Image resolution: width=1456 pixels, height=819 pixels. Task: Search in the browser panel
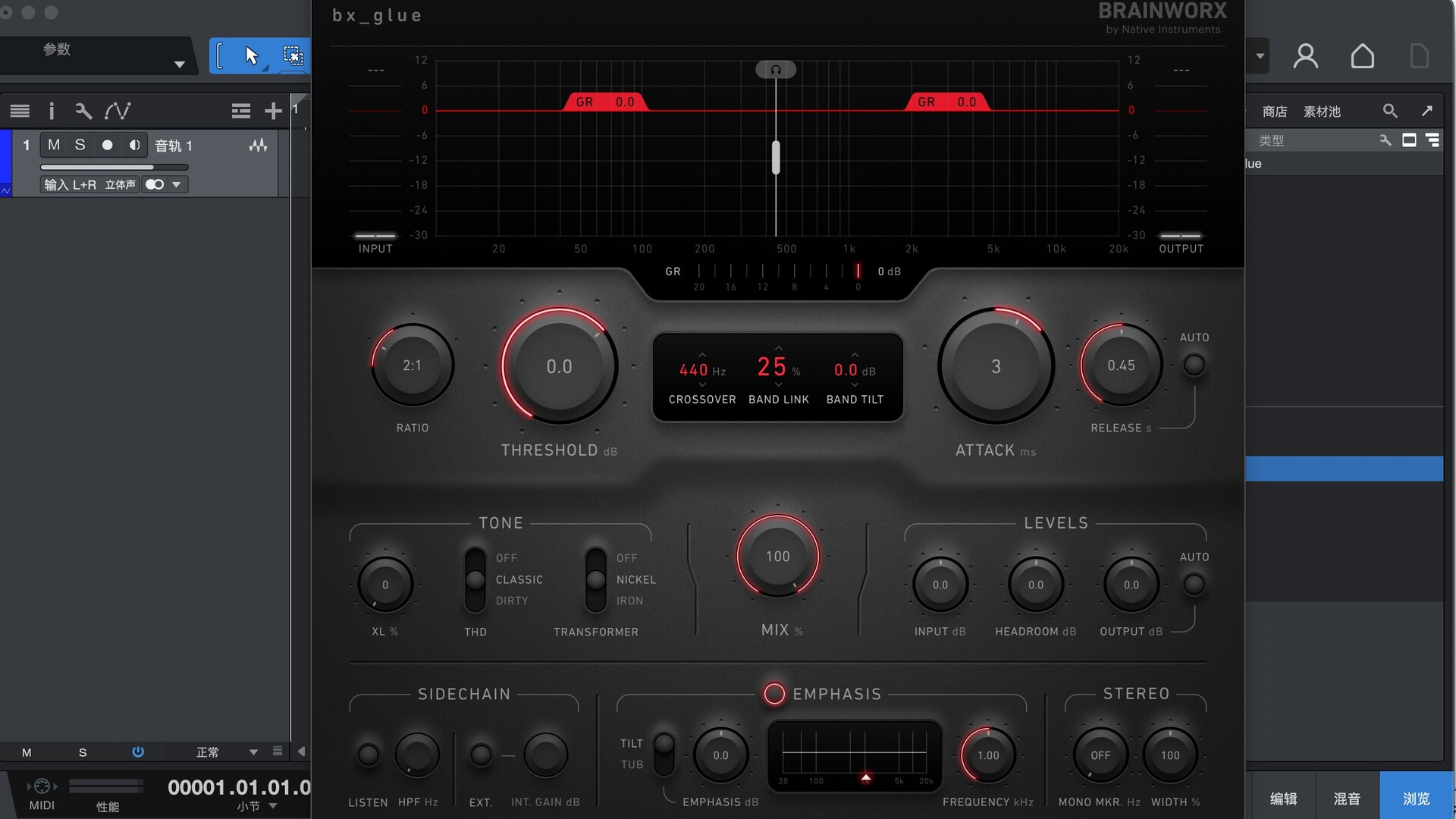[1390, 111]
